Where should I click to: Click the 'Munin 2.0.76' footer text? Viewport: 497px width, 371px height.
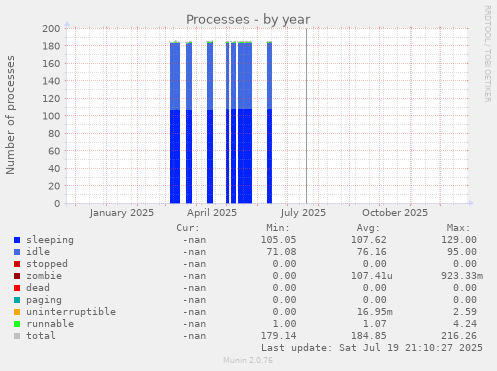[x=248, y=360]
